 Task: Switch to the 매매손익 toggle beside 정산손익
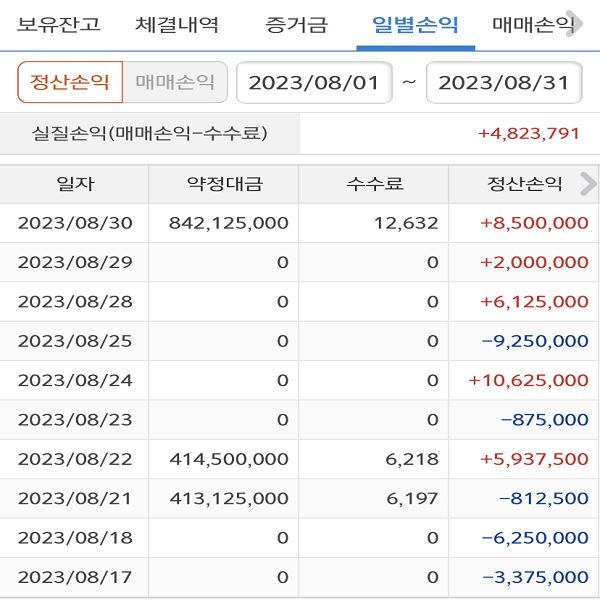click(x=175, y=82)
